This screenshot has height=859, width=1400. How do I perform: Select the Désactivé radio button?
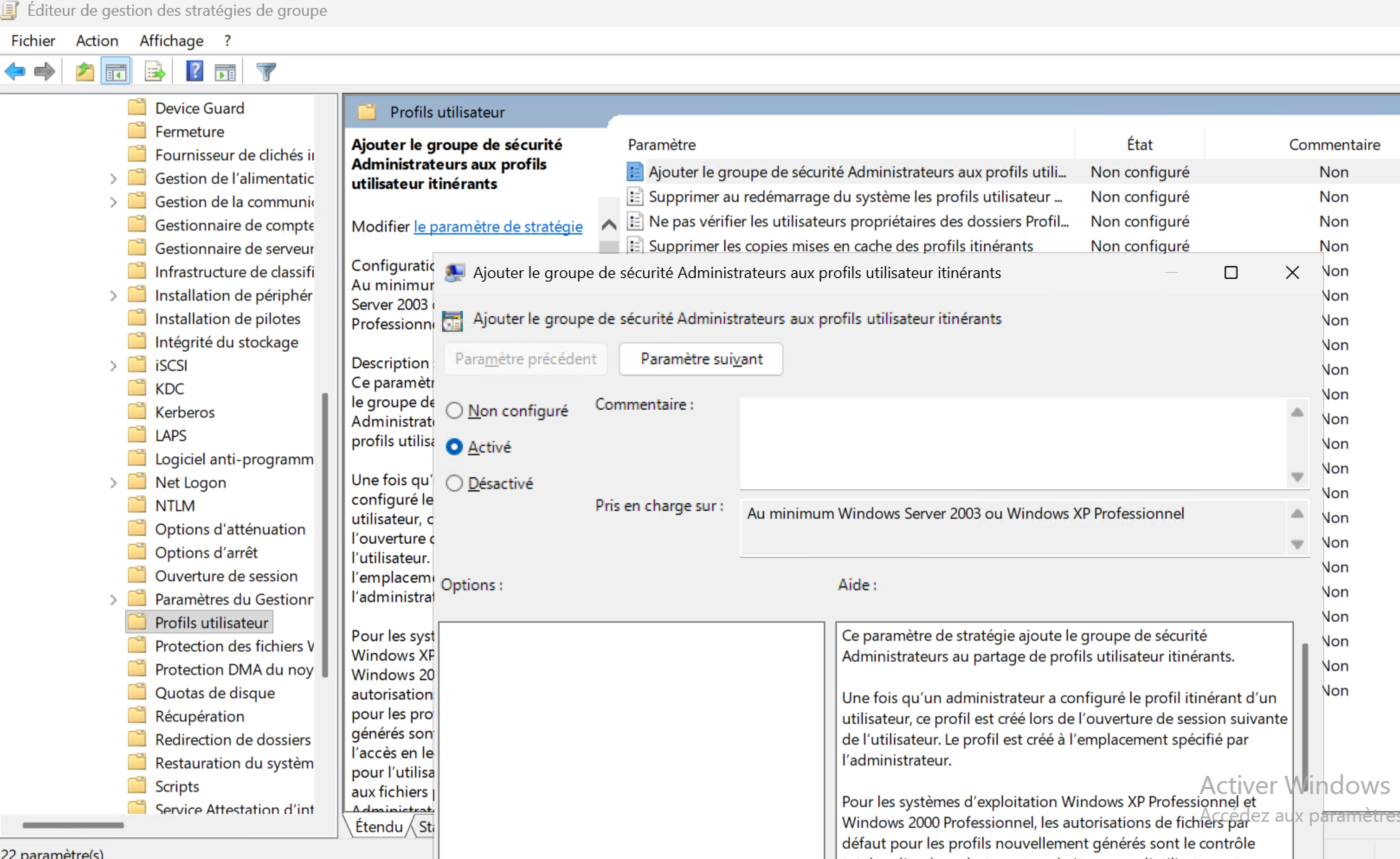point(455,484)
